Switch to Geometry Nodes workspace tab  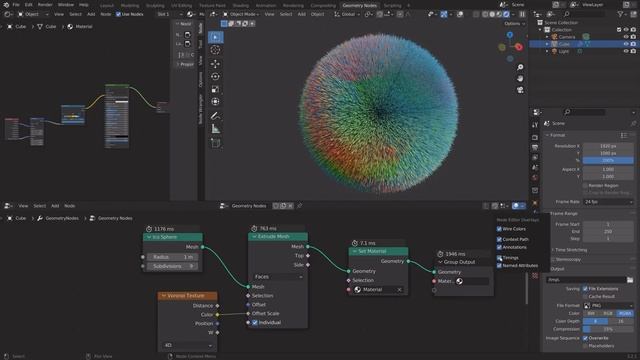pos(360,5)
